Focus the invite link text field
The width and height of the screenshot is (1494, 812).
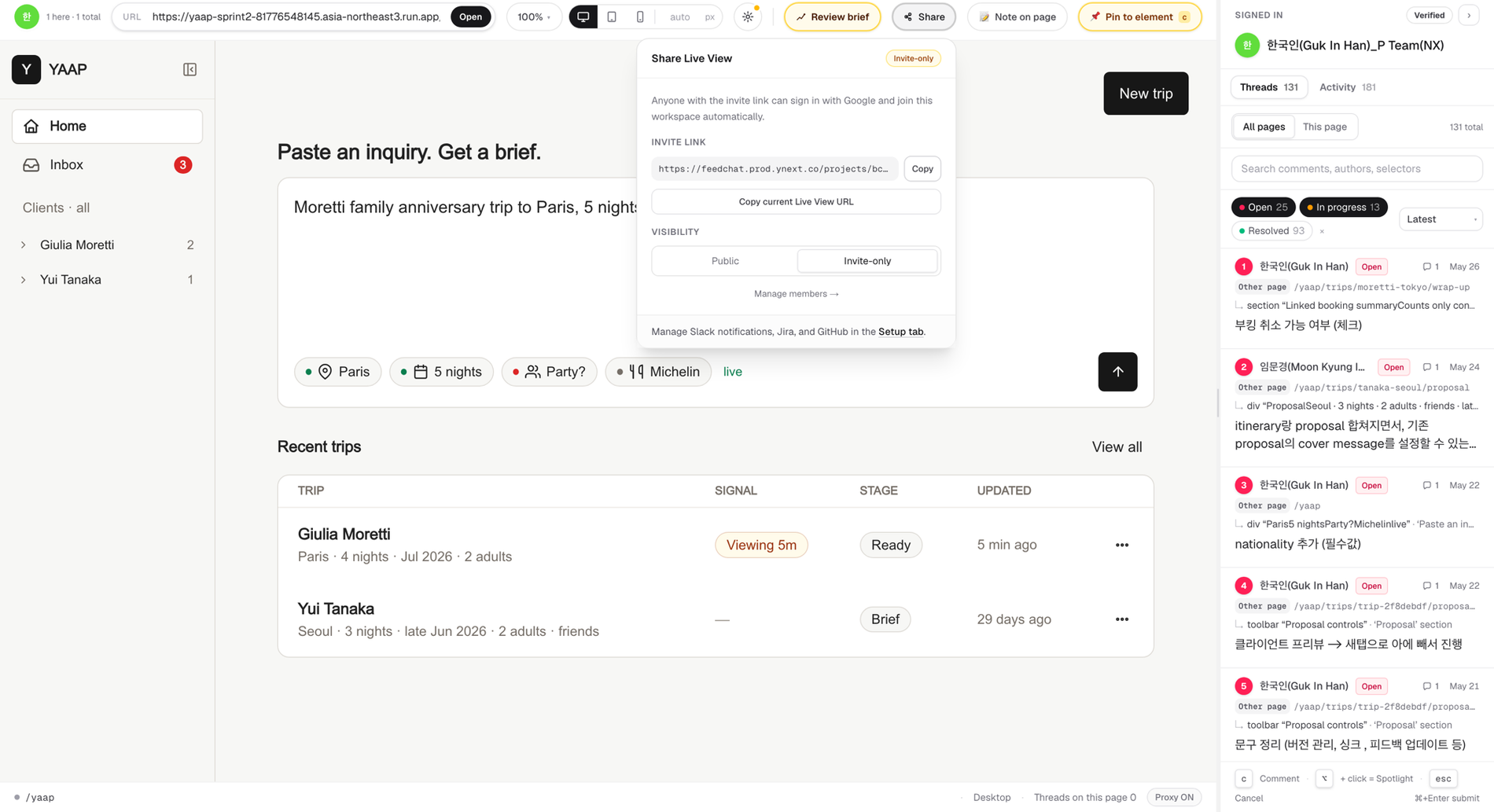pyautogui.click(x=775, y=169)
